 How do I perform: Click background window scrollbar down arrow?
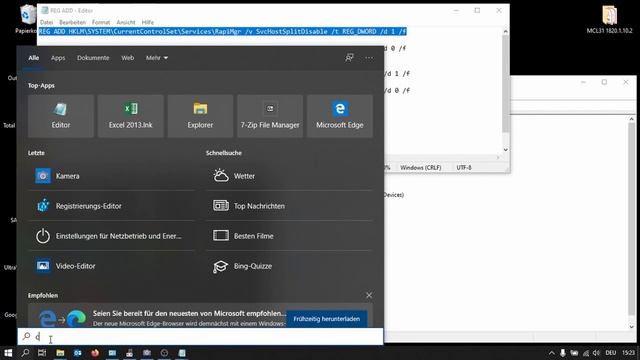click(x=631, y=327)
